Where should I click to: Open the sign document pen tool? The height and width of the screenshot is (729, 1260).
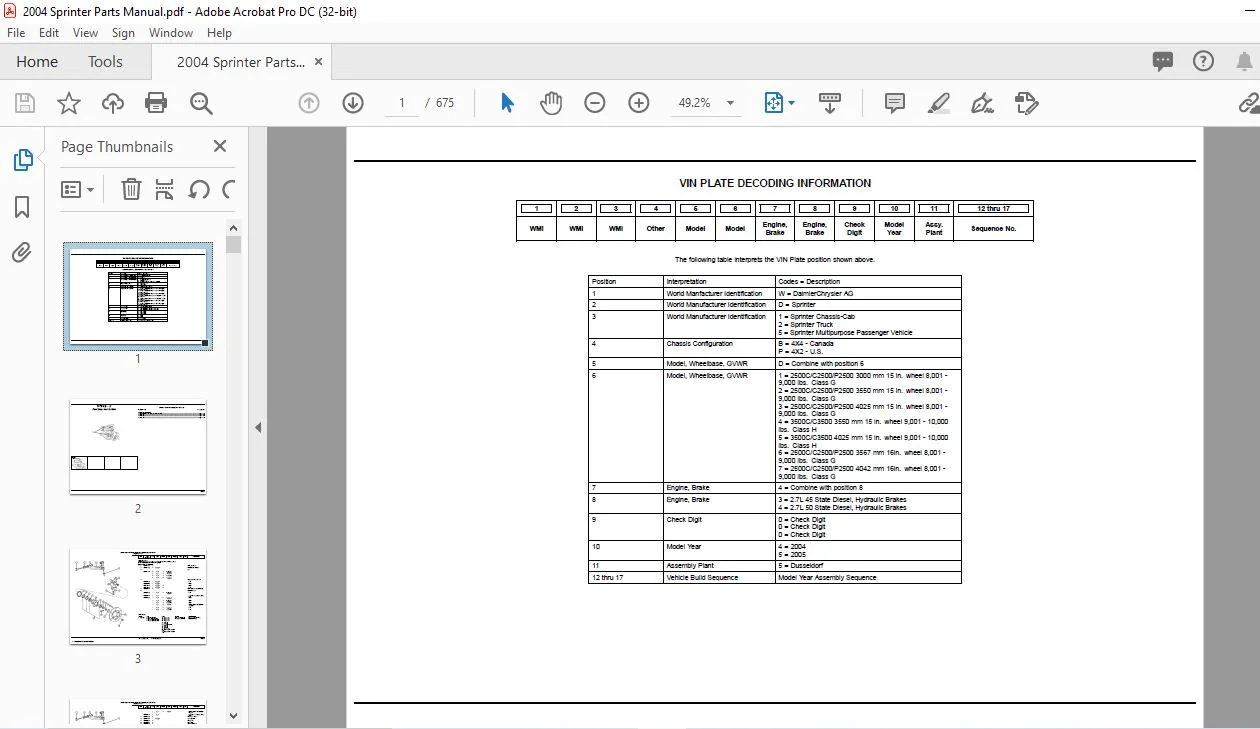982,103
